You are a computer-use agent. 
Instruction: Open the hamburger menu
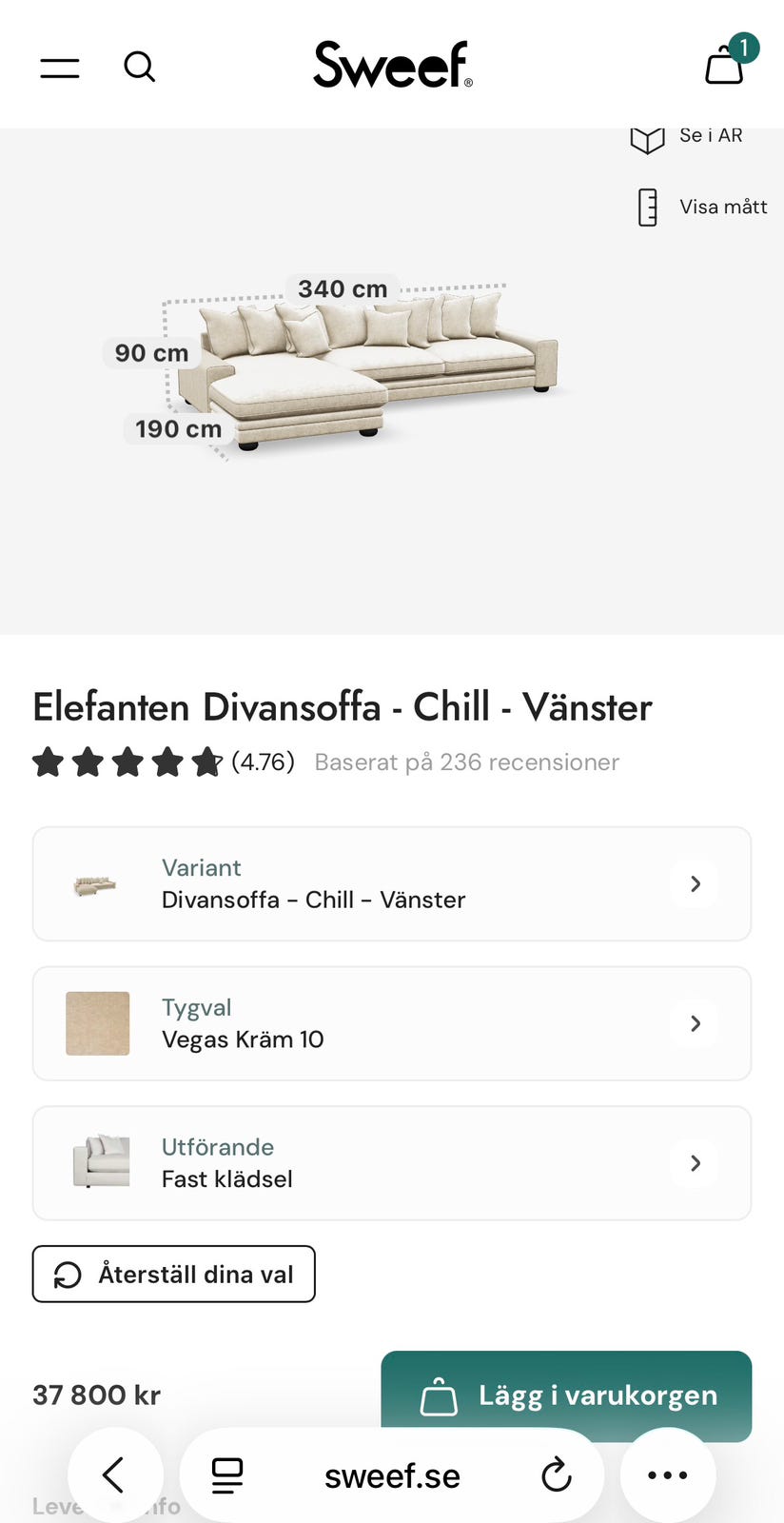[60, 68]
